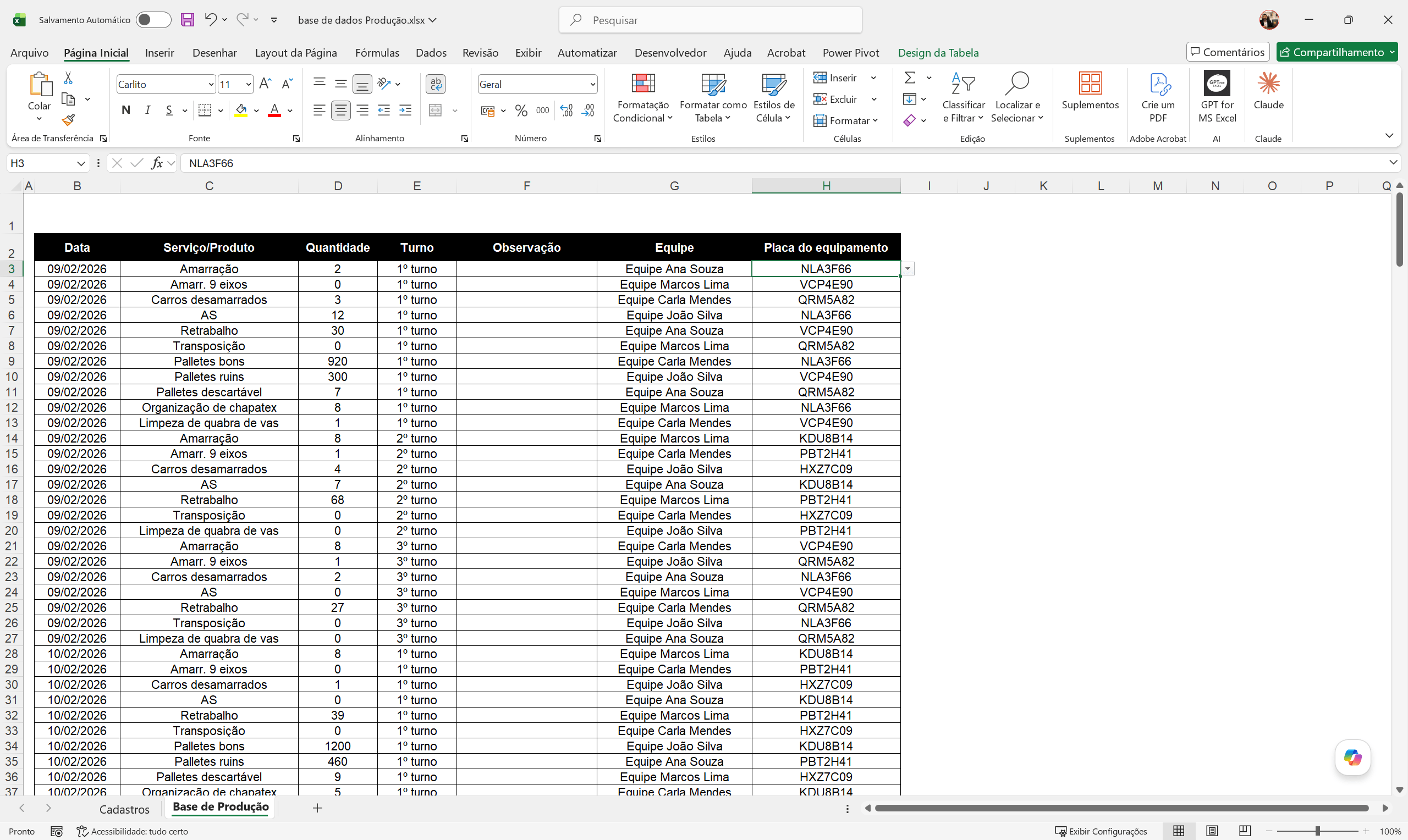Expand the formula bar

(x=1393, y=163)
